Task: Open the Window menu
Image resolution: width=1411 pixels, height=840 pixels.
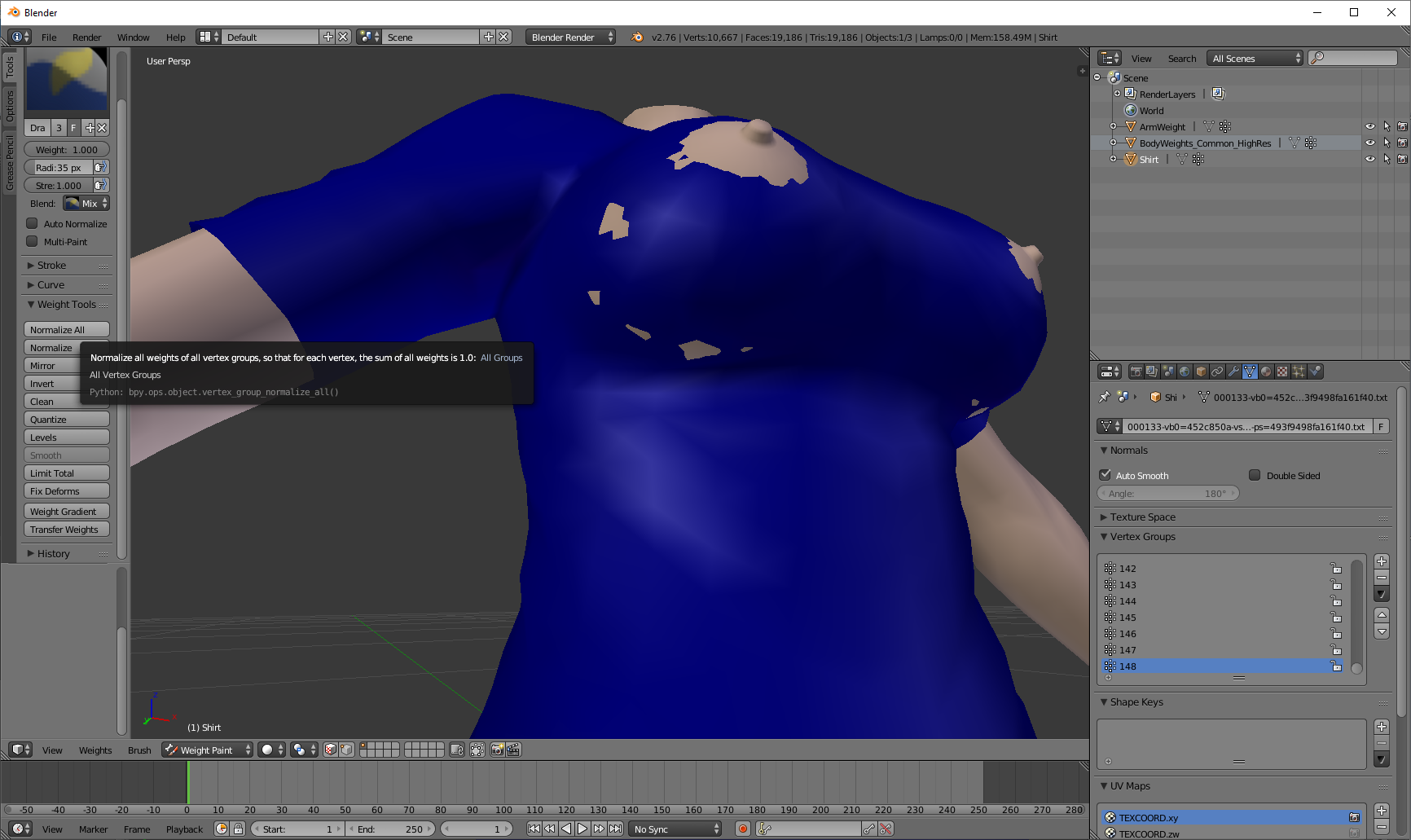Action: (134, 37)
